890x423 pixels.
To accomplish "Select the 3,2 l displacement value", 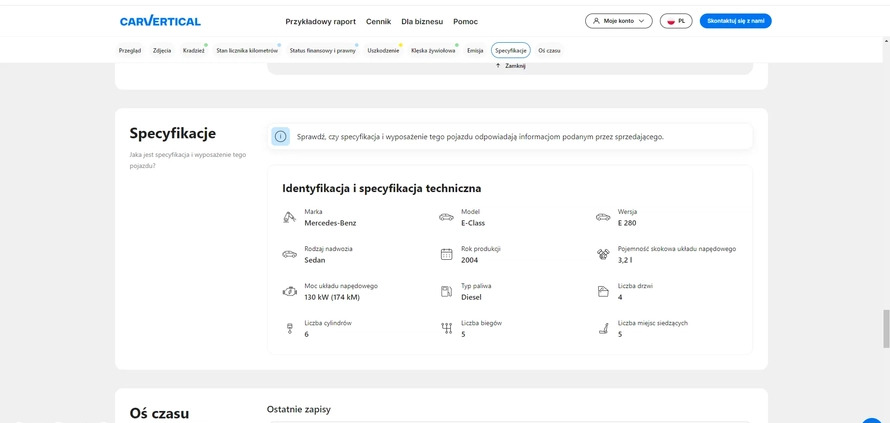I will tap(625, 260).
